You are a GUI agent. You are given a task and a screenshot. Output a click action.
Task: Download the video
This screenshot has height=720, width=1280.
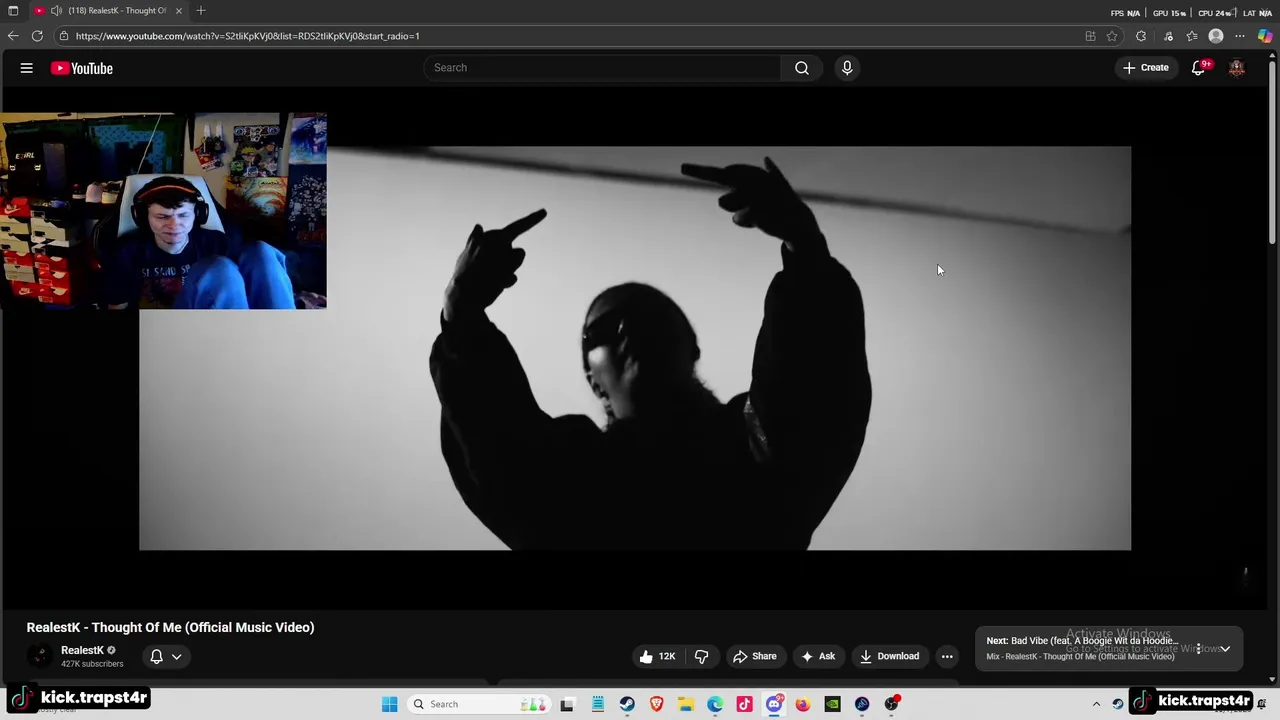click(x=889, y=656)
